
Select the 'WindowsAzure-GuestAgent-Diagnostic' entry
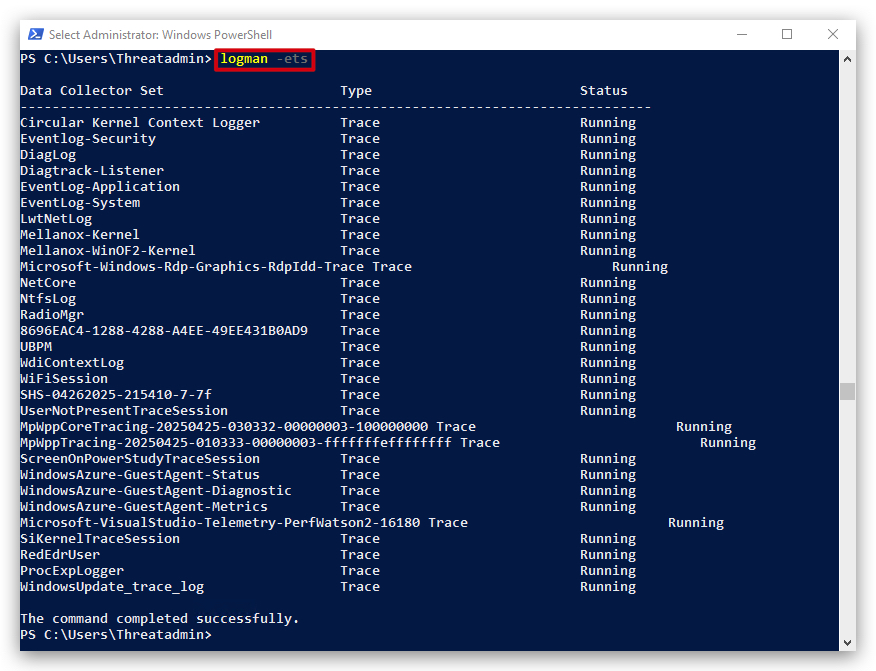point(156,491)
